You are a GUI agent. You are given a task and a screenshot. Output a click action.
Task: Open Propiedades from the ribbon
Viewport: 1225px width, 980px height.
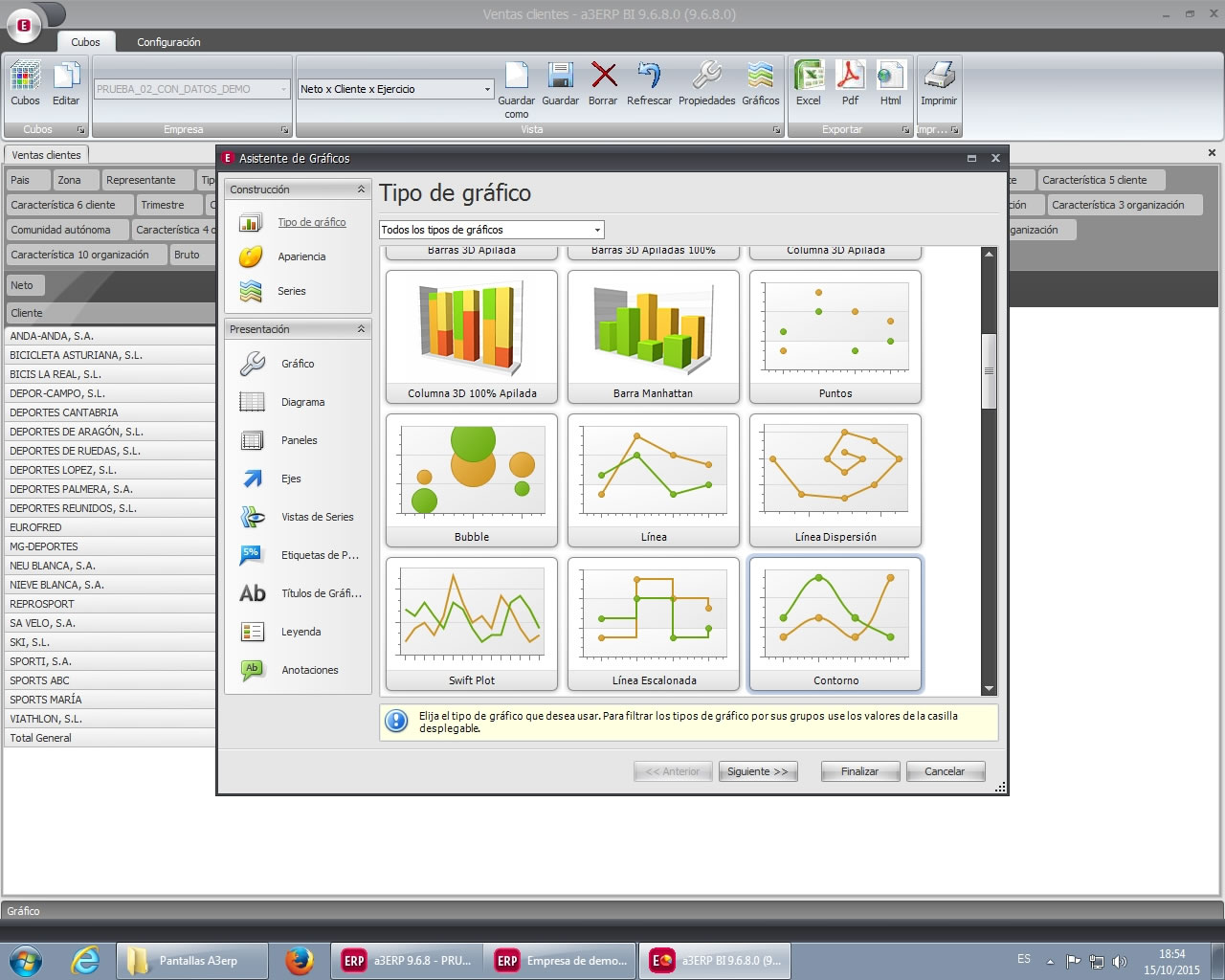(x=706, y=84)
